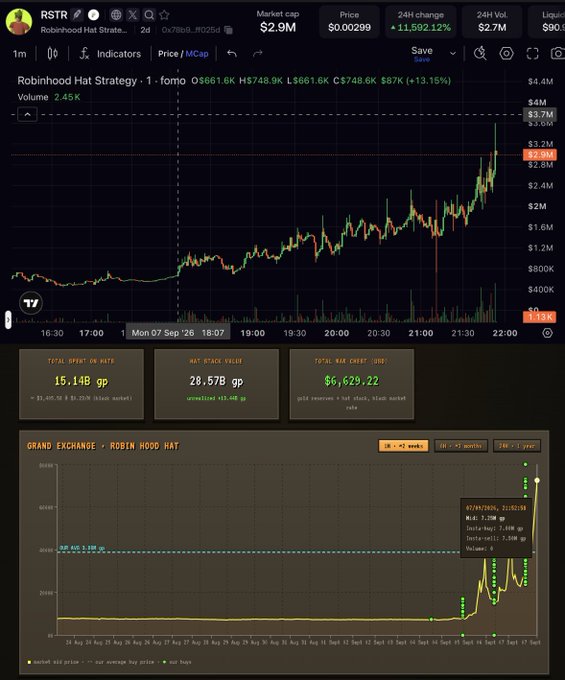Click the 24H change 11,592.12% card

(x=421, y=22)
